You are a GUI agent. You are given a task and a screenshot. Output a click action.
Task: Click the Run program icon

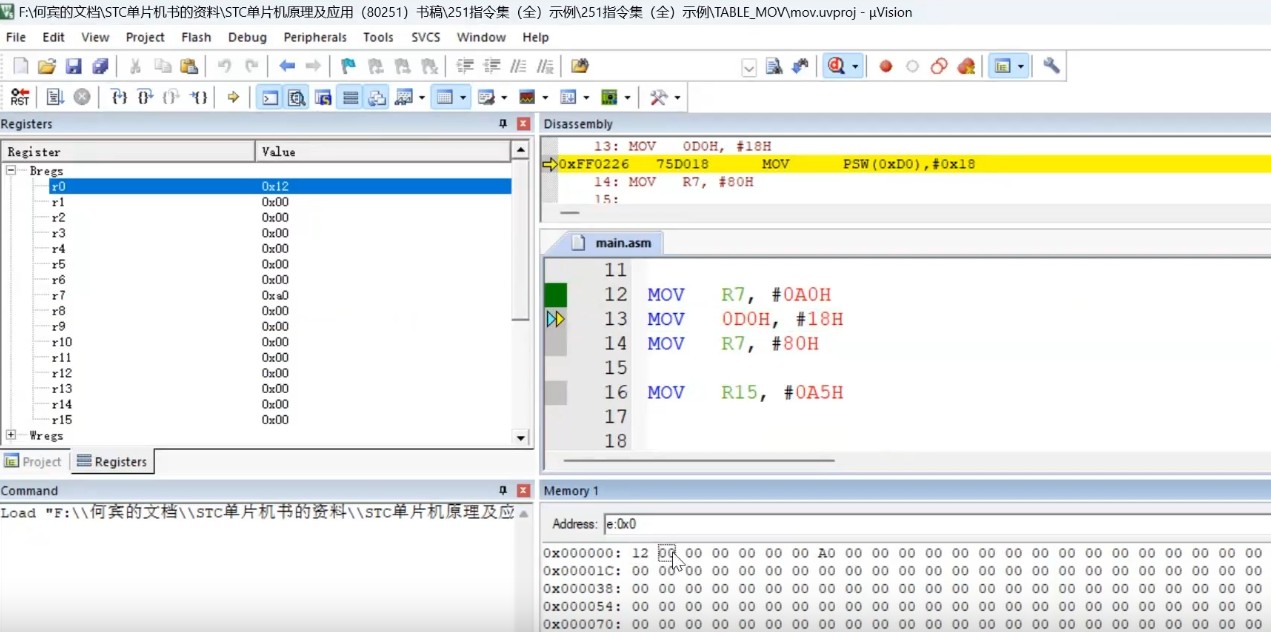(x=55, y=97)
